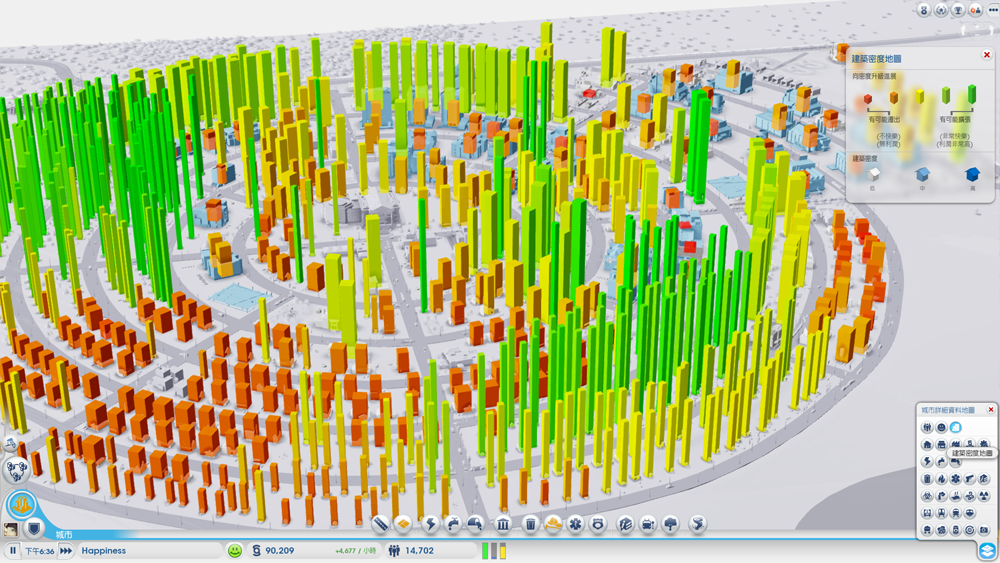Show the power data map in maps panel

coord(927,461)
